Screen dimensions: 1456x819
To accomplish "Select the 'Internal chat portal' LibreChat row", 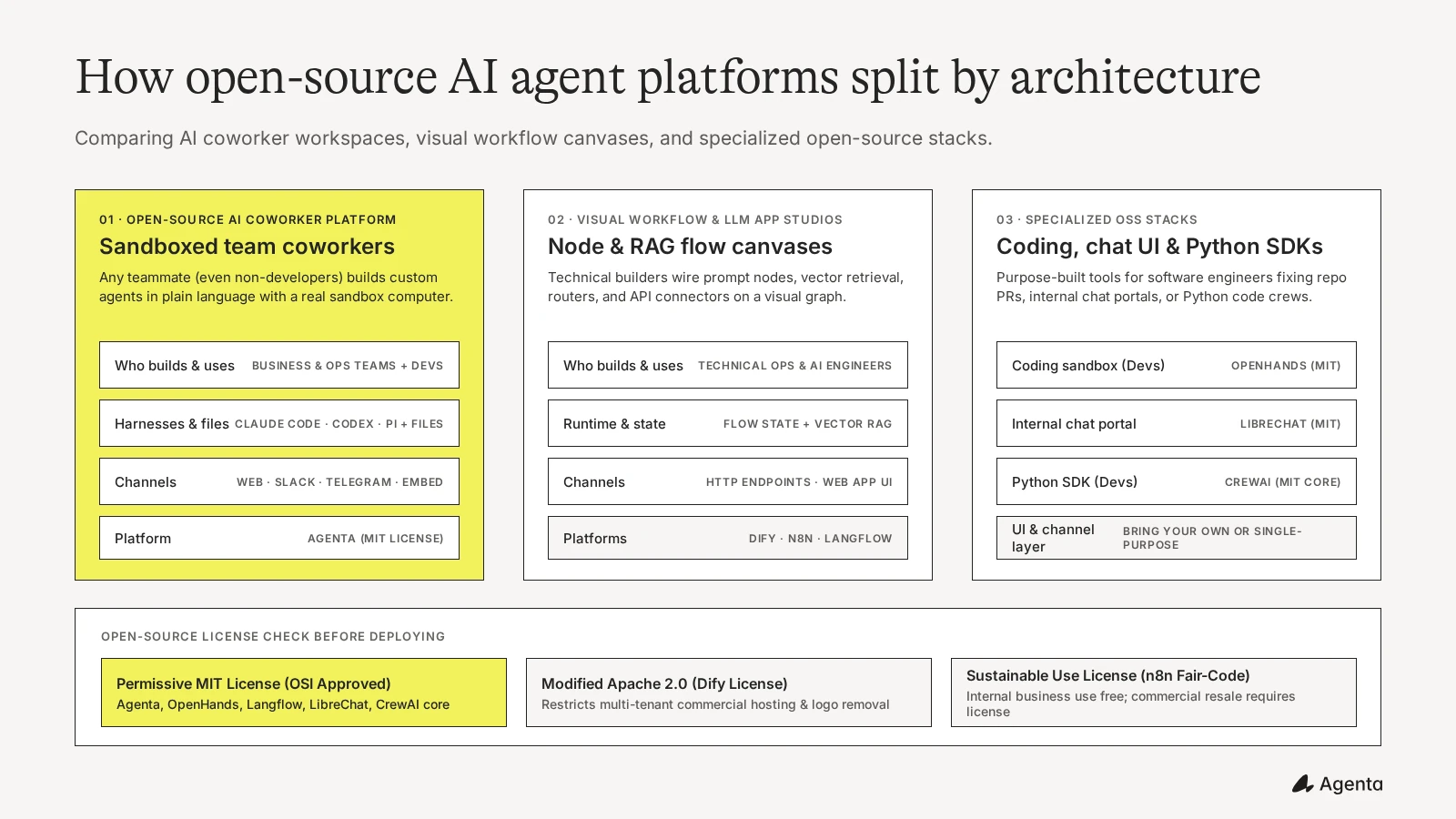I will (1177, 423).
